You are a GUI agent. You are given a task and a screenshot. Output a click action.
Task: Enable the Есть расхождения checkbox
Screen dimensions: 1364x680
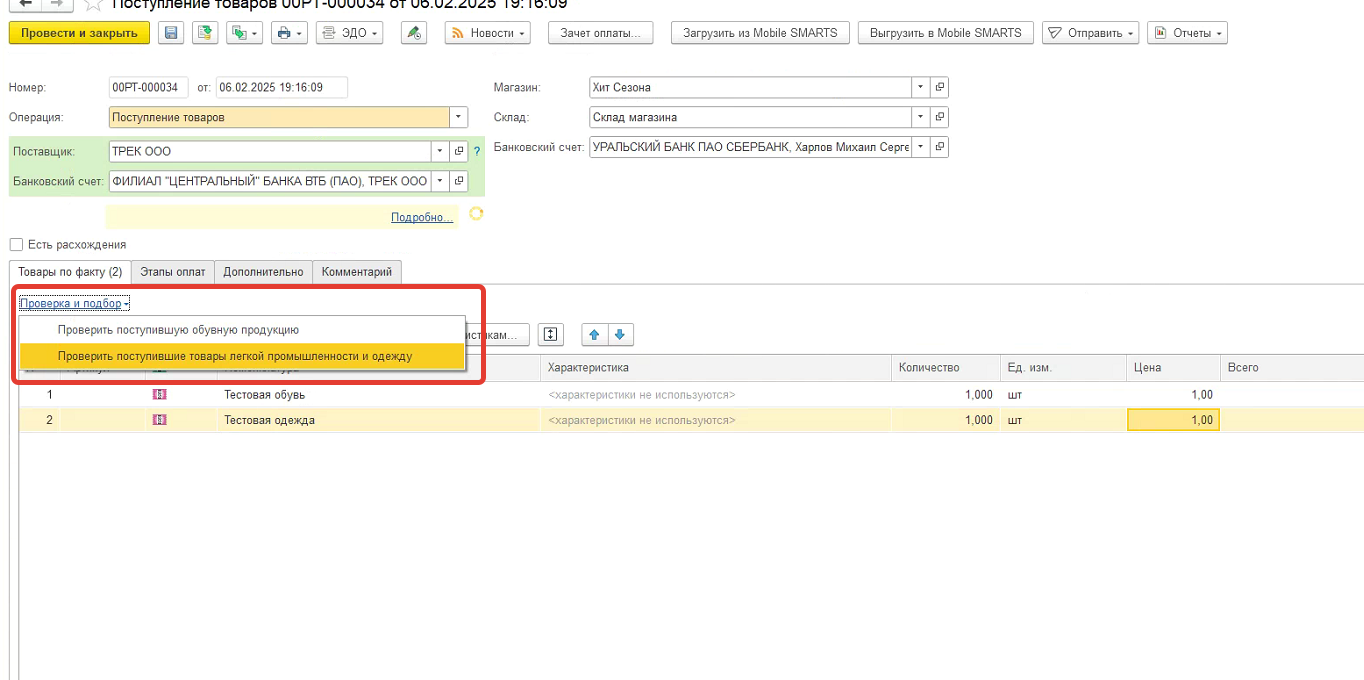[x=16, y=244]
